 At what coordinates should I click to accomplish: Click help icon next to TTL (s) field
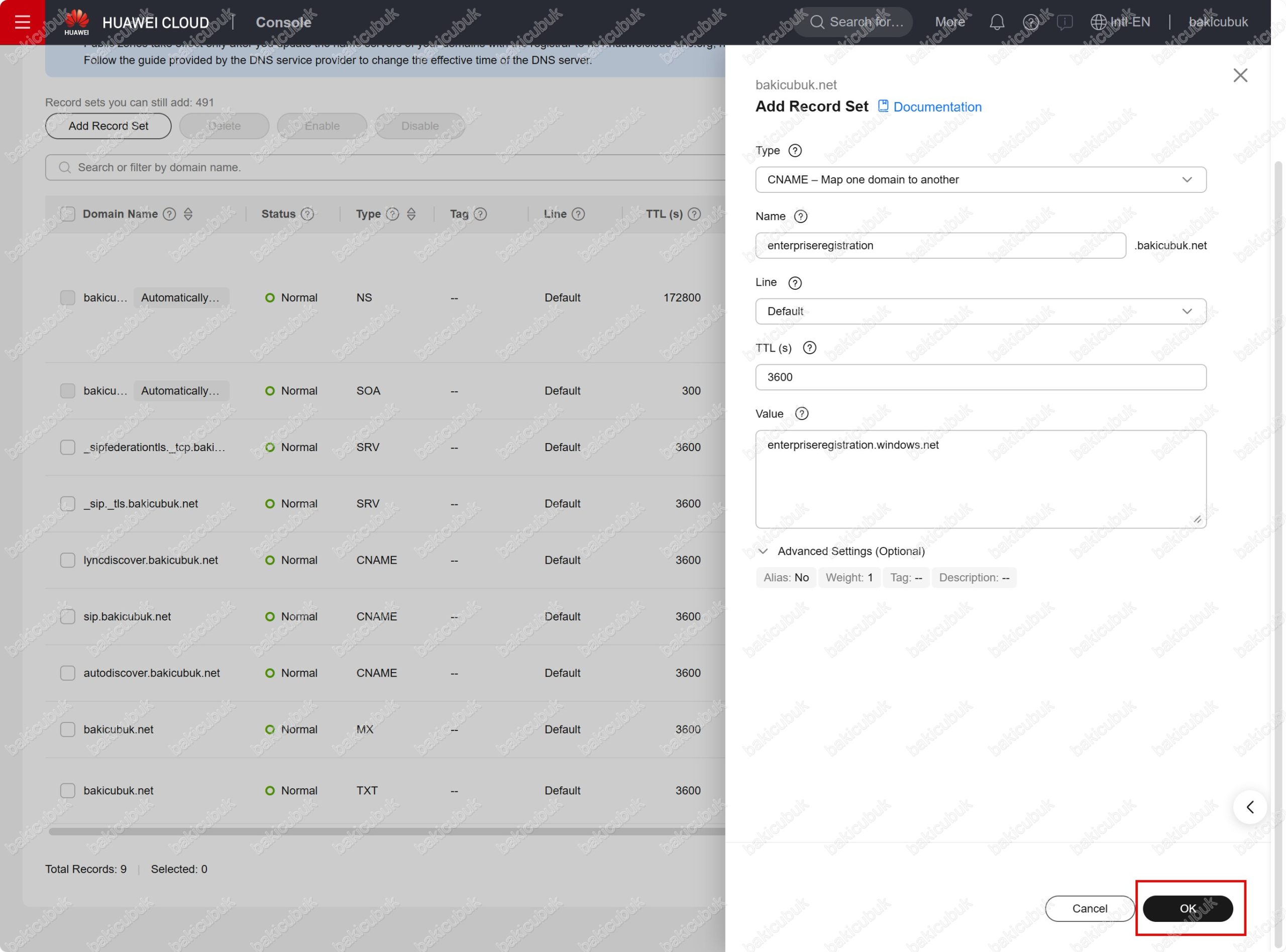(809, 348)
